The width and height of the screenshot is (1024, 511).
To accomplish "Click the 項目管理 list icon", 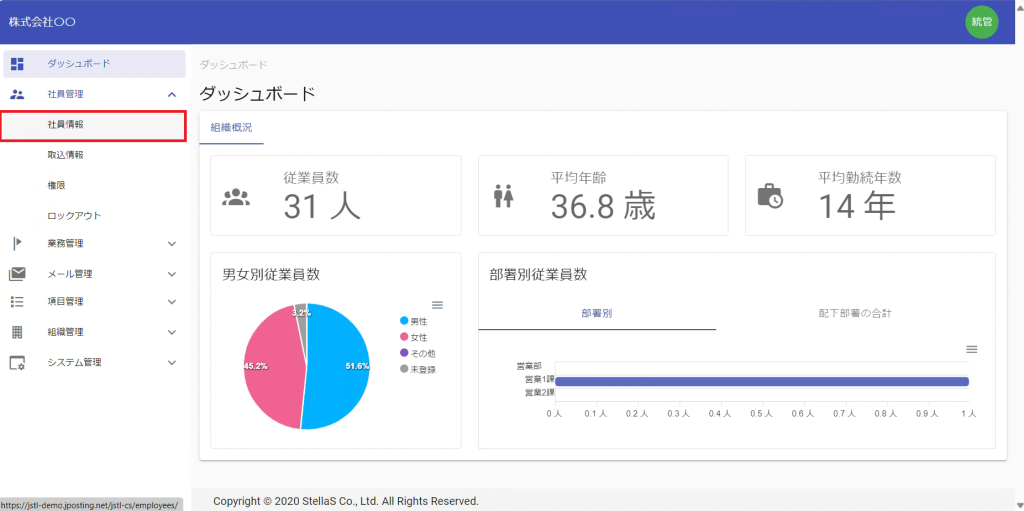I will (17, 301).
